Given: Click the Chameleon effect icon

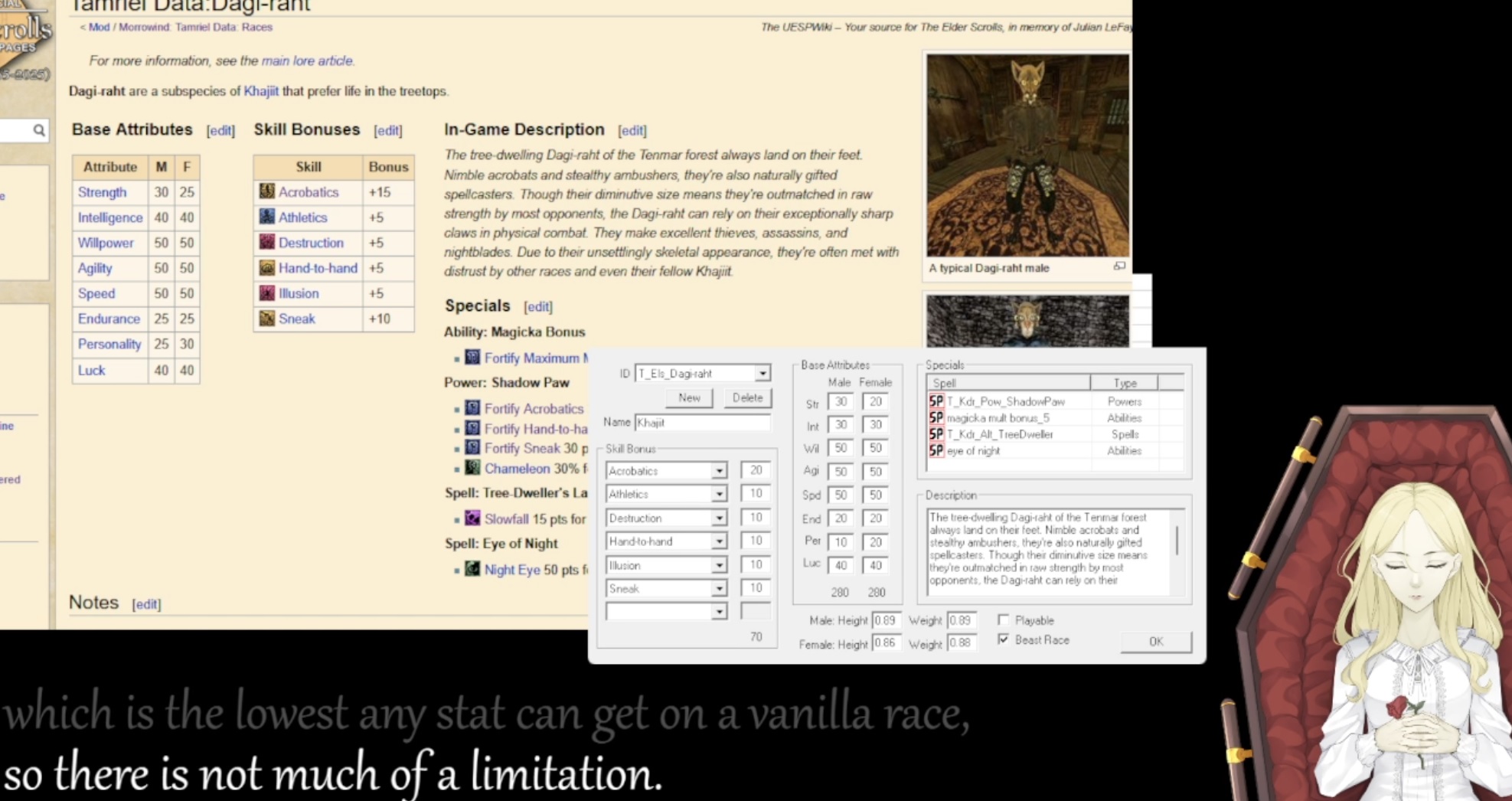Looking at the screenshot, I should (x=472, y=468).
